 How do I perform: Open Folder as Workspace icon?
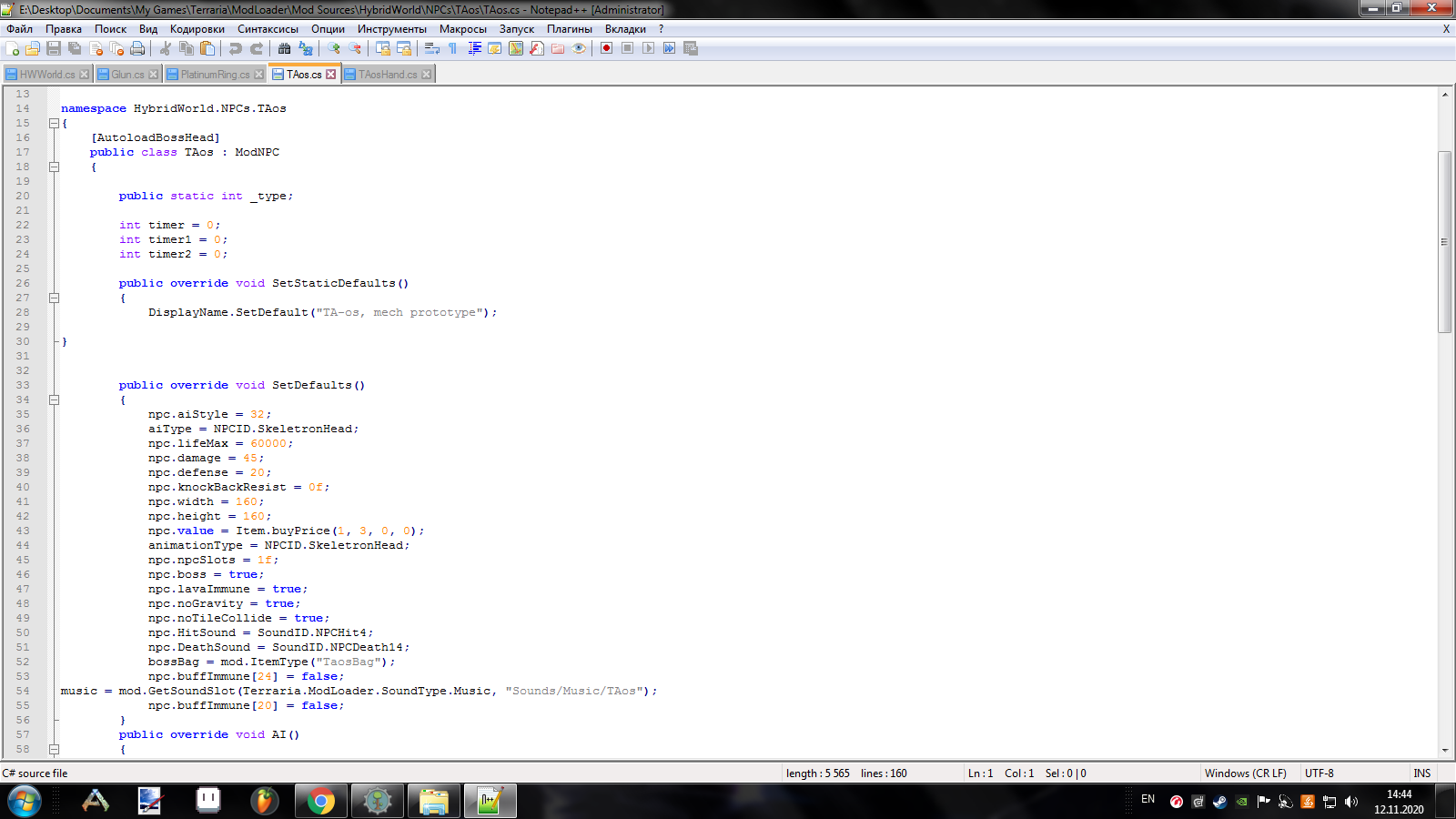(558, 48)
